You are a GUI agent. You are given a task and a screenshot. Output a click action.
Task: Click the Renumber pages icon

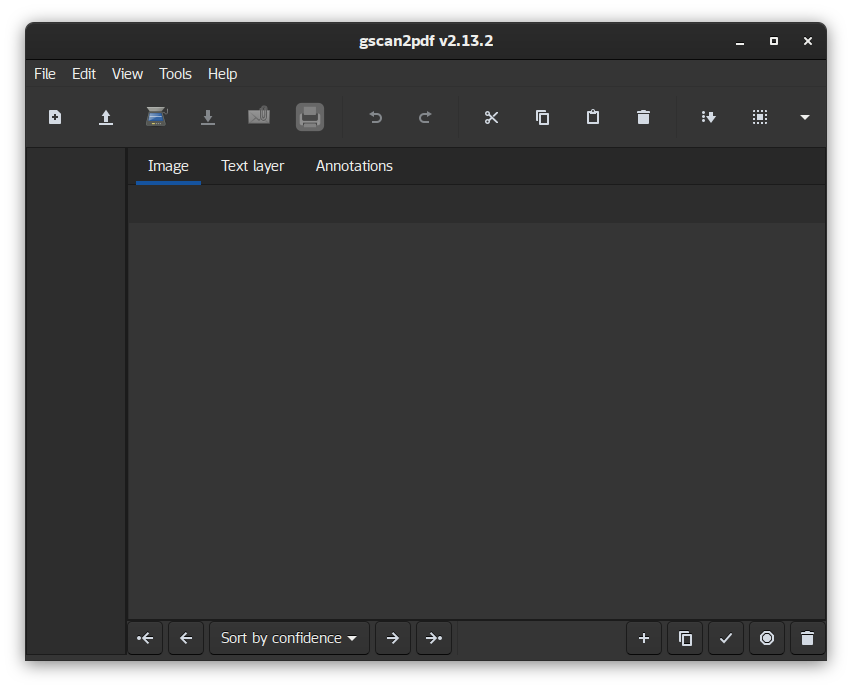(x=709, y=117)
